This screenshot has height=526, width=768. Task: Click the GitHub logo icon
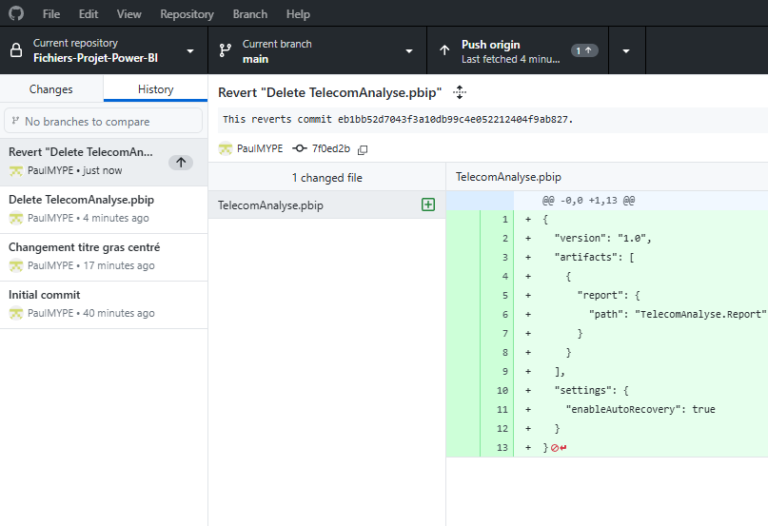(16, 13)
